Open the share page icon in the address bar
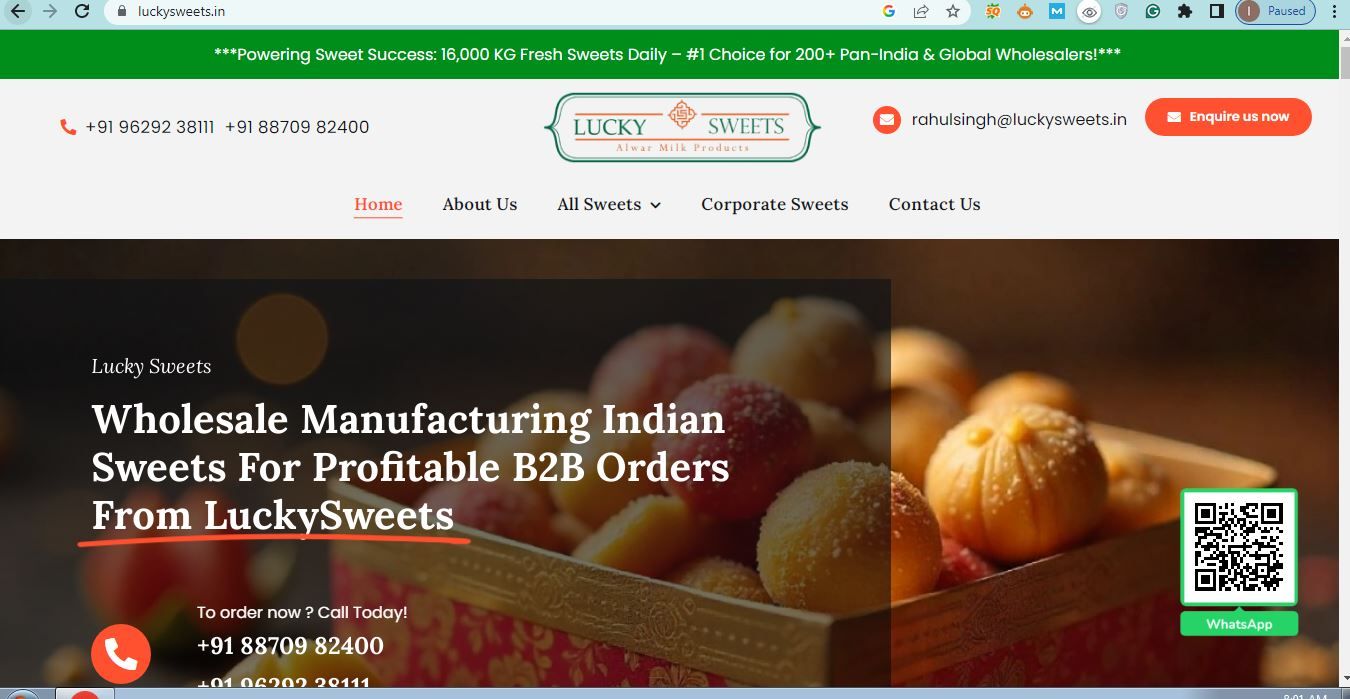1350x699 pixels. point(921,12)
